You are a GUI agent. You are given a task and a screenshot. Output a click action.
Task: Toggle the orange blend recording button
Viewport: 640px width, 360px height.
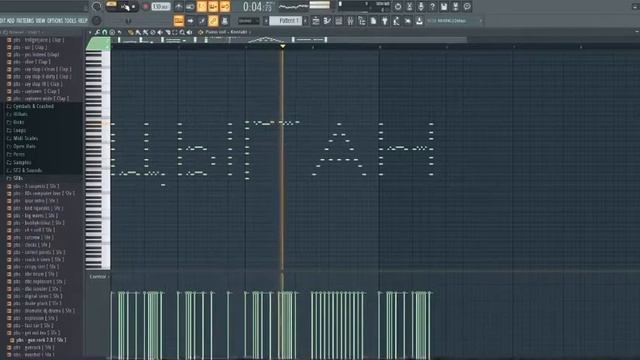pos(213,7)
